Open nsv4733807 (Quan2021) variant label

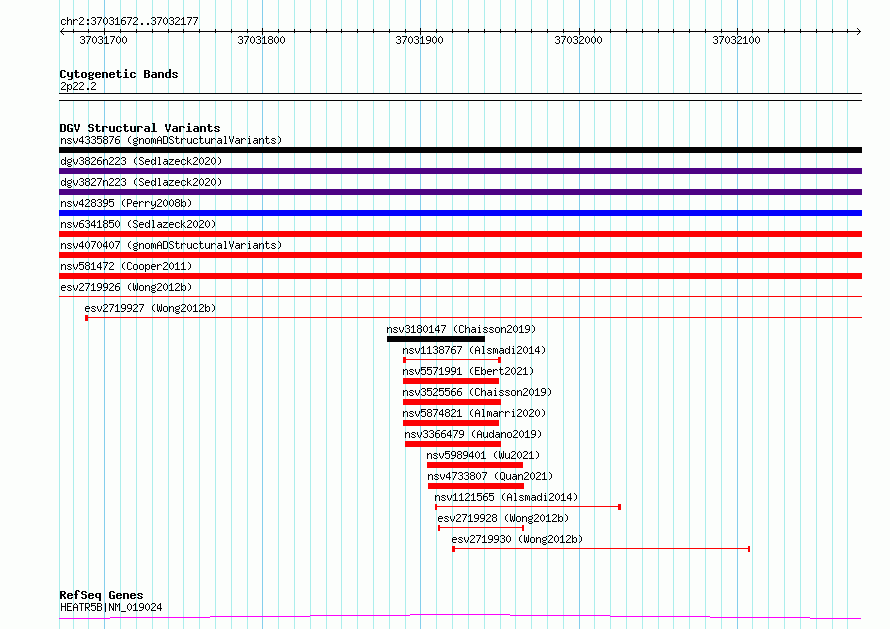coord(490,476)
